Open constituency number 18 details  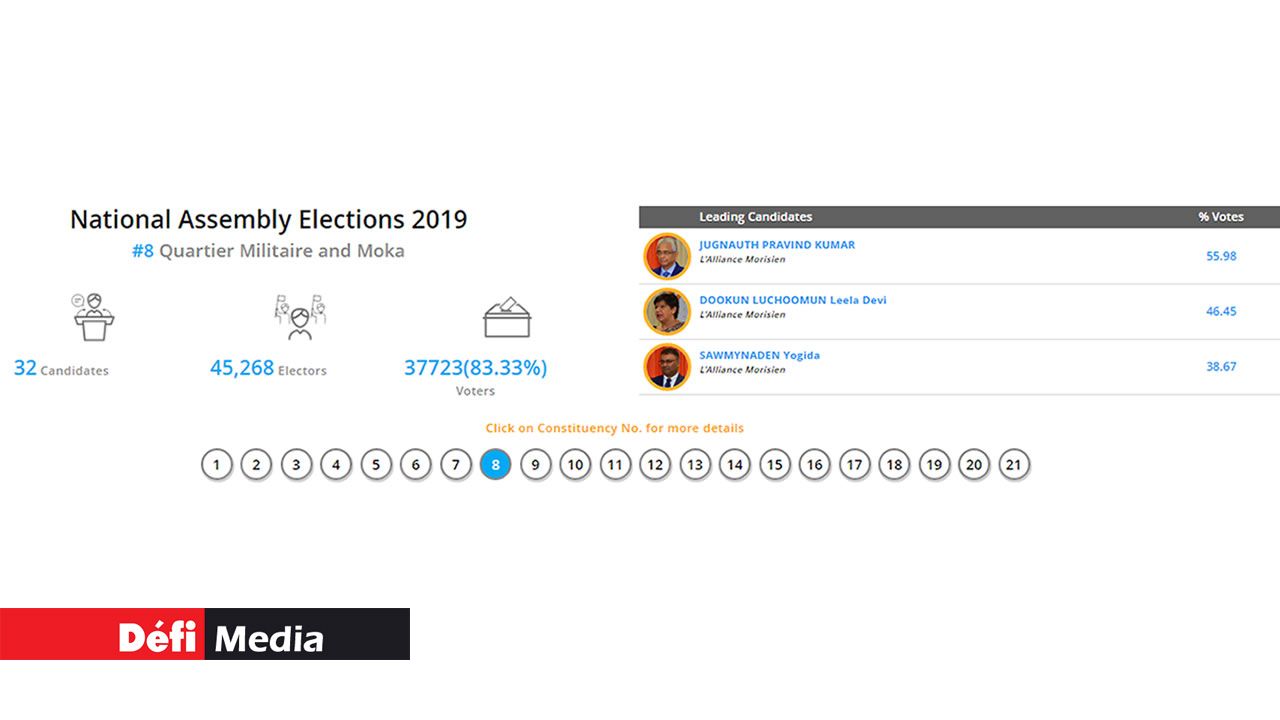coord(894,465)
